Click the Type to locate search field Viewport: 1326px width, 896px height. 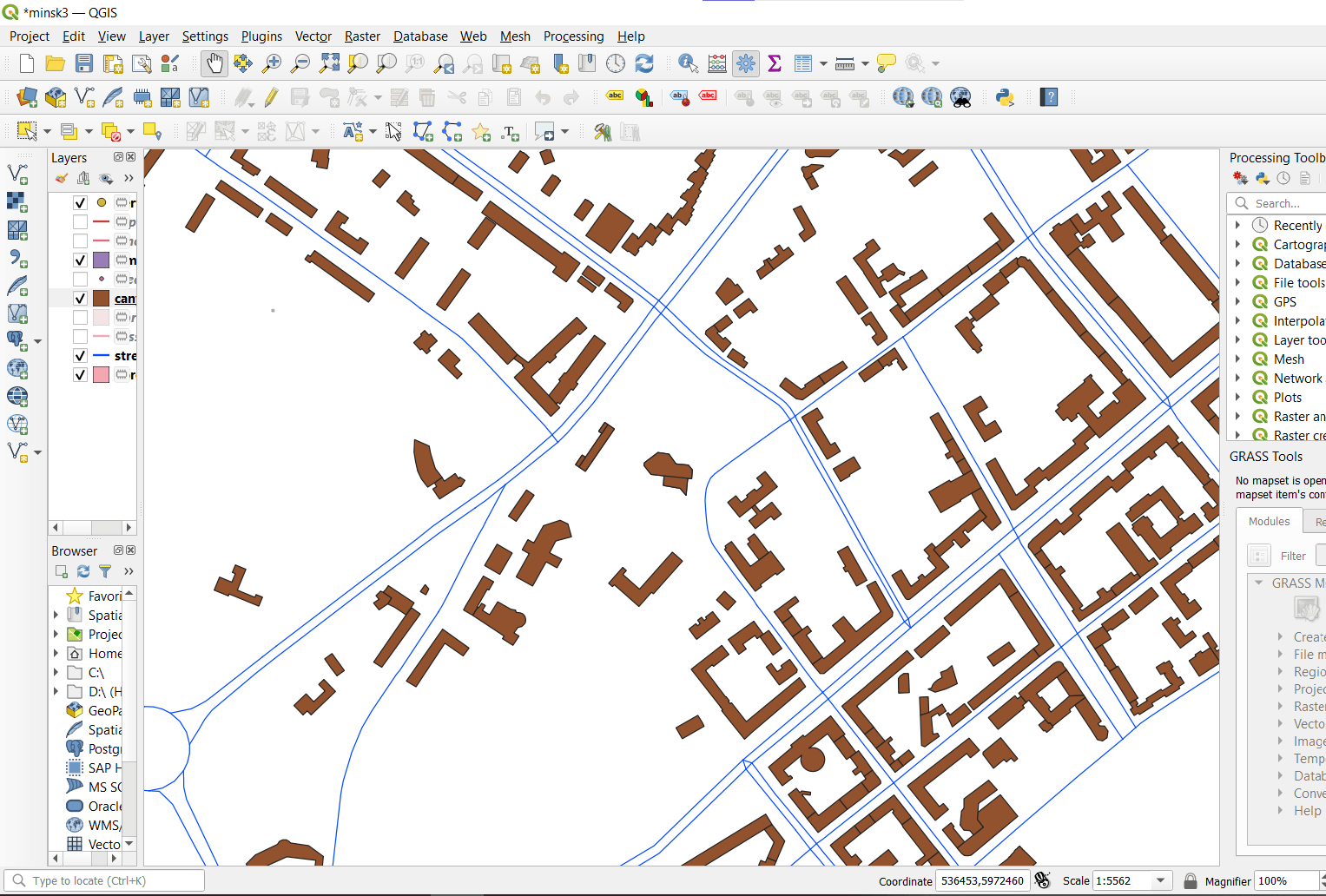[x=104, y=880]
